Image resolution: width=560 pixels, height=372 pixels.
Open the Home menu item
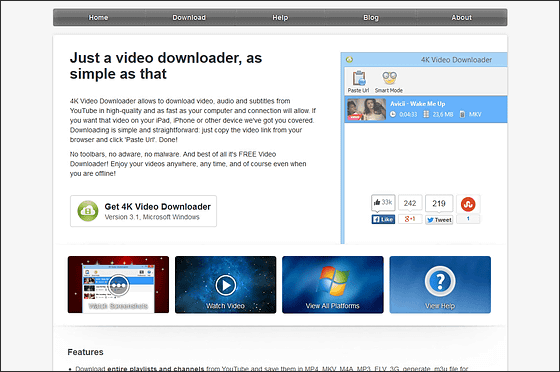coord(98,17)
